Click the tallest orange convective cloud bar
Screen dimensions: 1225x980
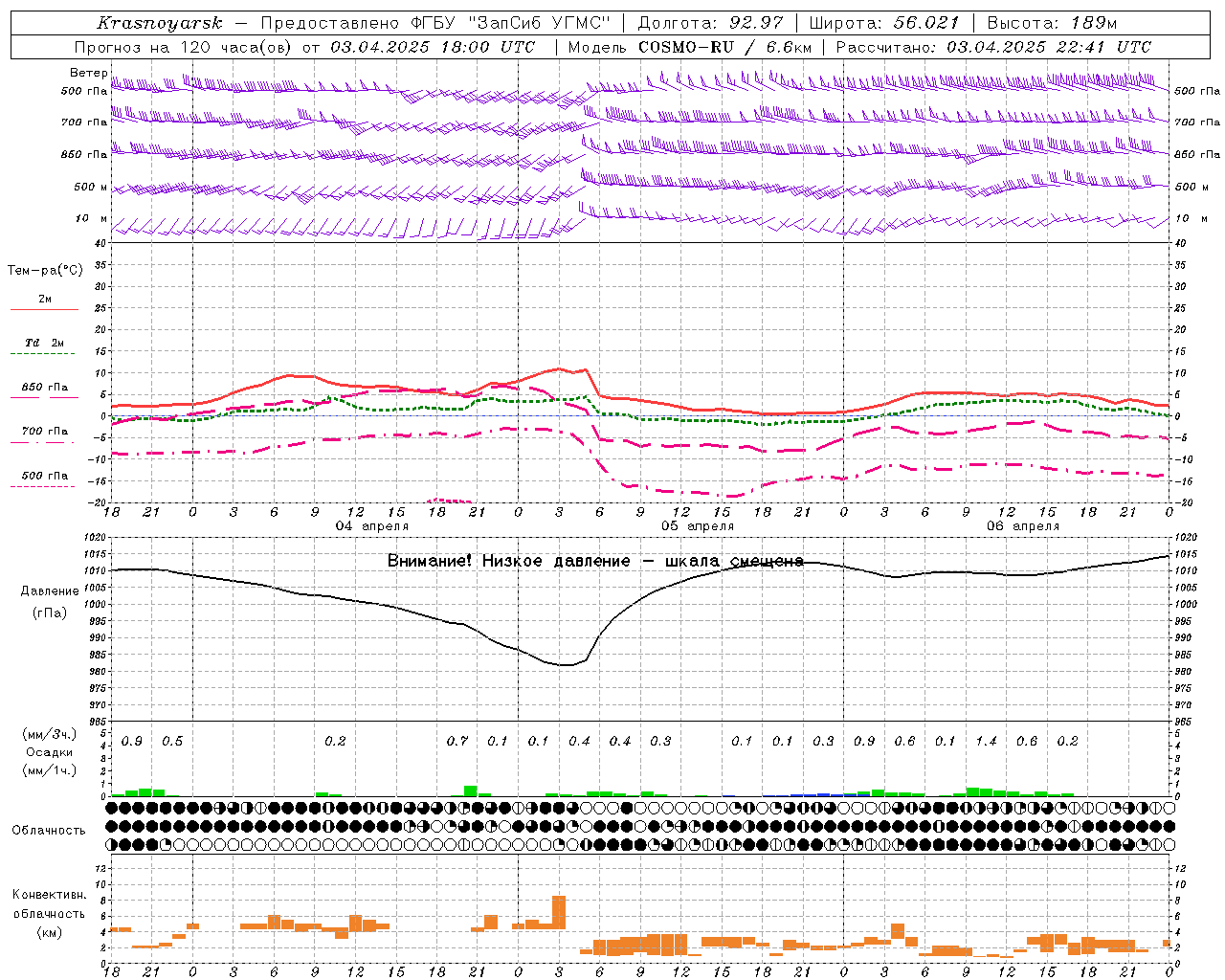pos(559,912)
